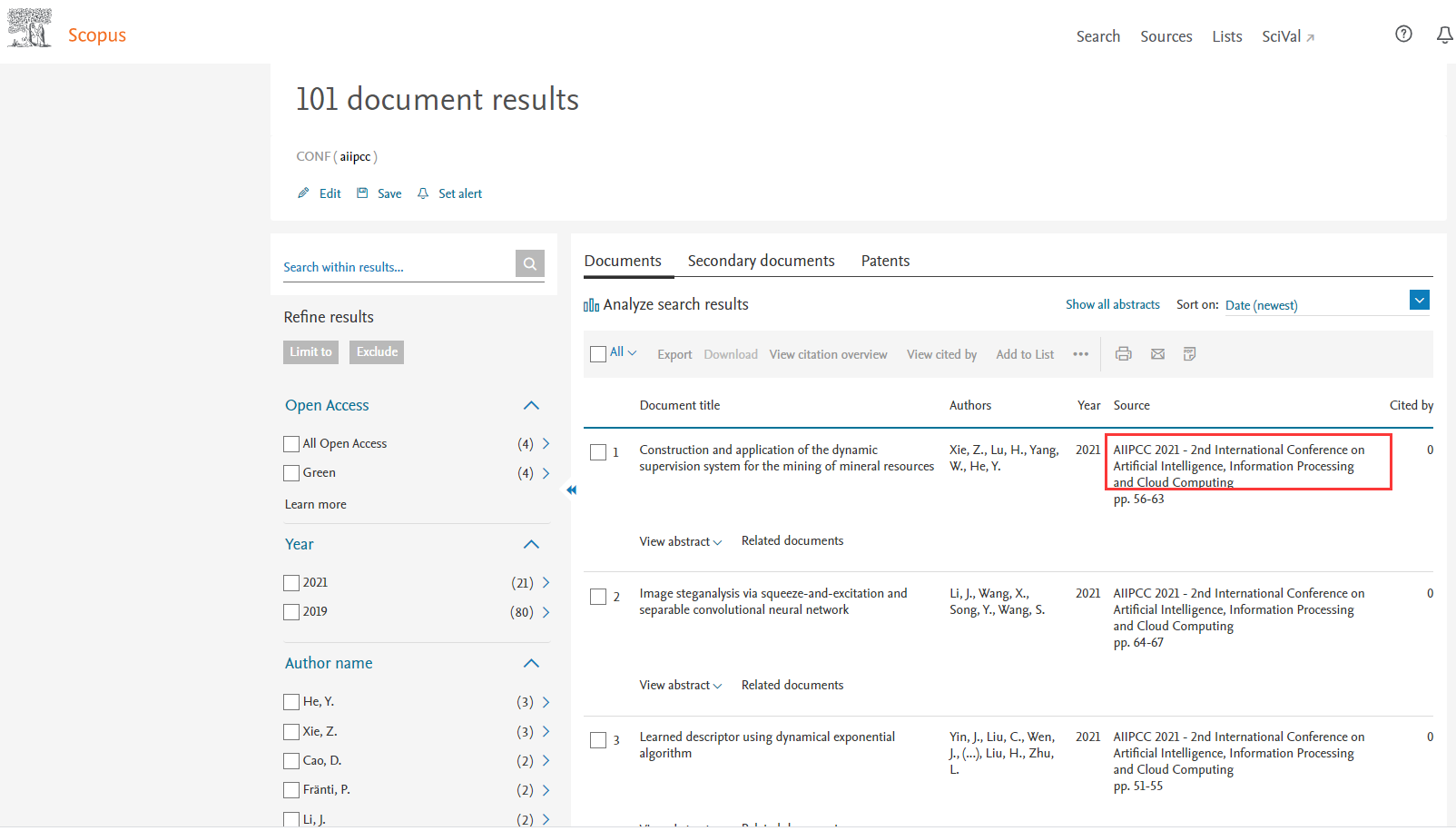The image size is (1456, 831).
Task: Click the Search within results field
Action: click(398, 267)
